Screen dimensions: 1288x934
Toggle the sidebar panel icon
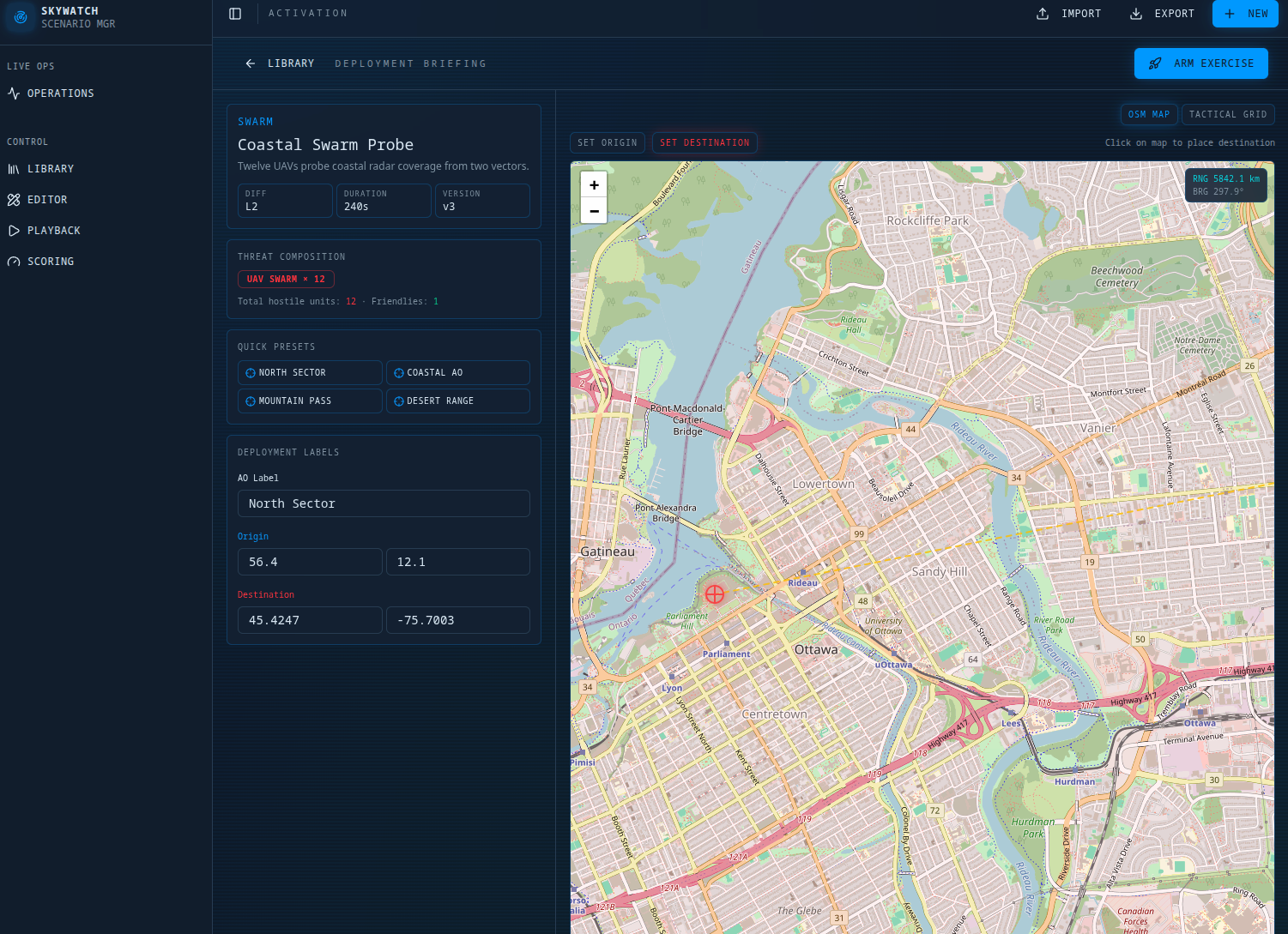pos(235,14)
